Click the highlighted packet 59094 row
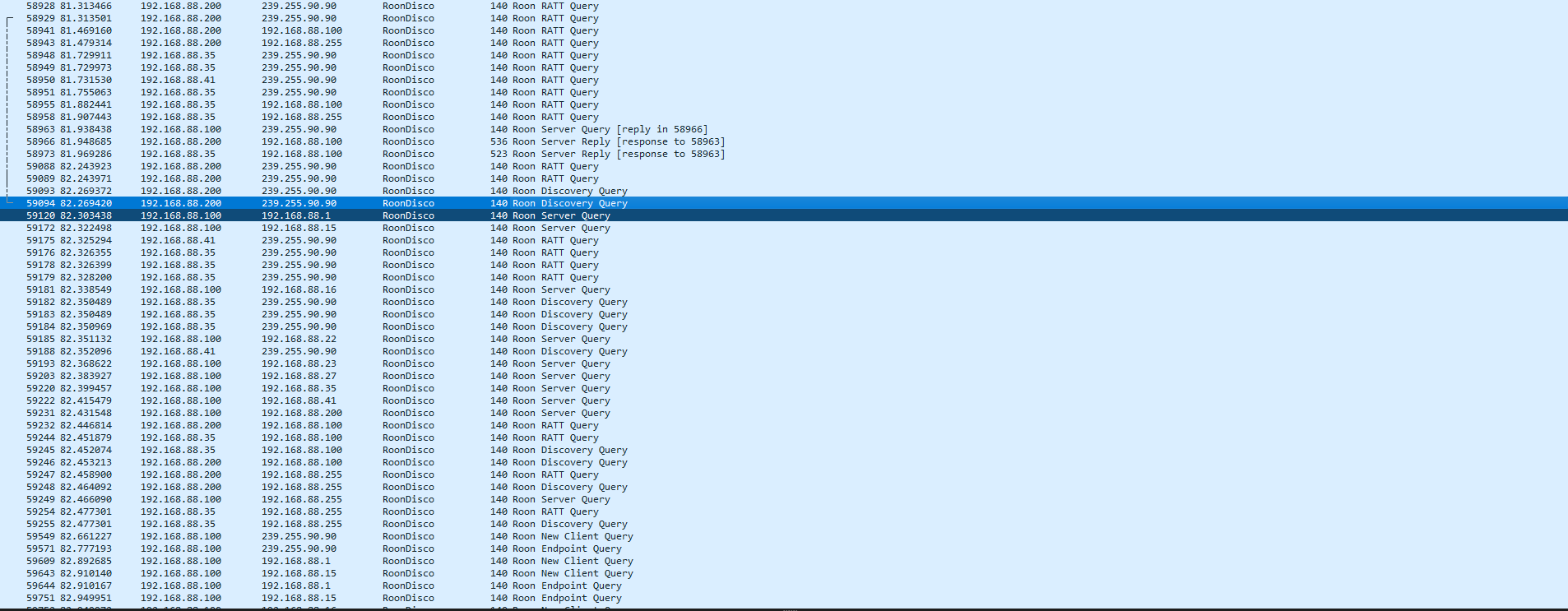Viewport: 1568px width, 611px height. pos(784,203)
